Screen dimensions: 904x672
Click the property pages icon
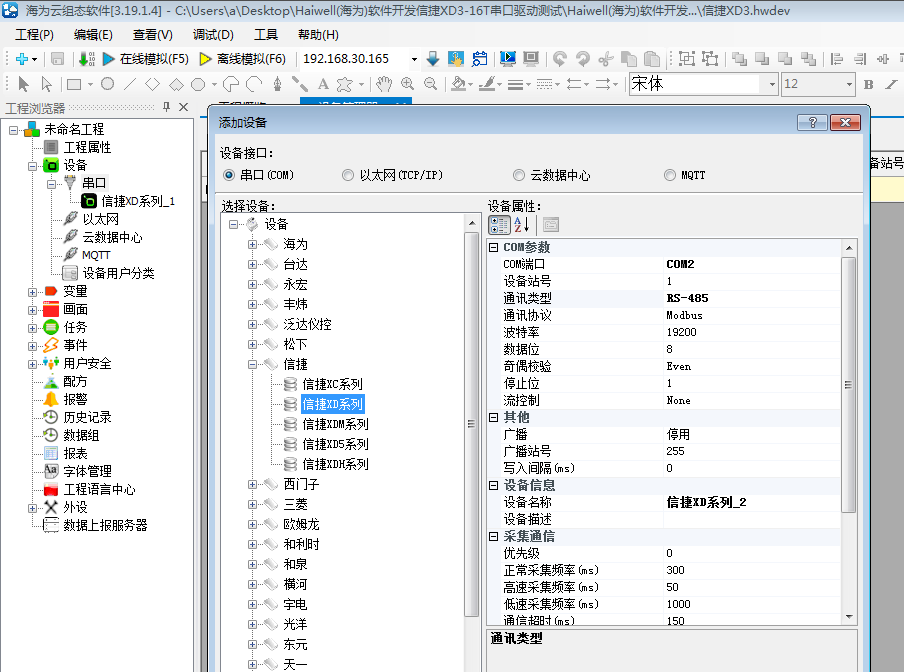coord(551,225)
